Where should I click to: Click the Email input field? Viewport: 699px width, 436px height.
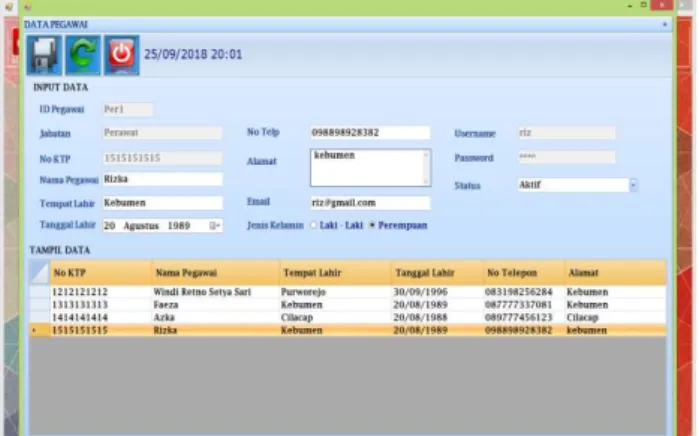click(x=370, y=202)
